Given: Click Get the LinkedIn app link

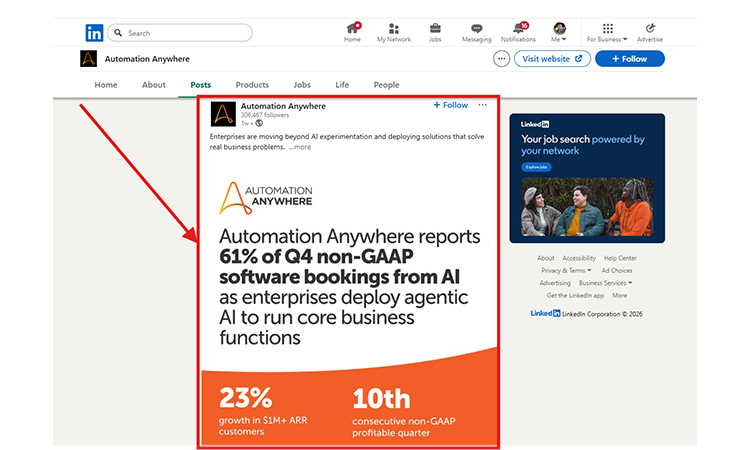Looking at the screenshot, I should pyautogui.click(x=575, y=296).
